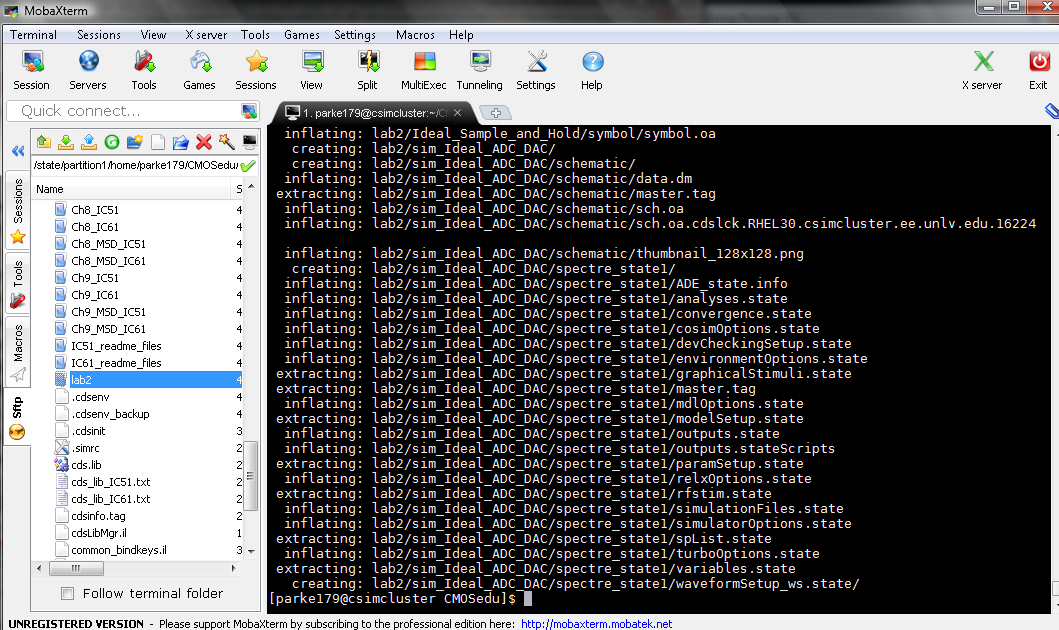
Task: Select the Ch8_IC51 folder
Action: (x=95, y=210)
